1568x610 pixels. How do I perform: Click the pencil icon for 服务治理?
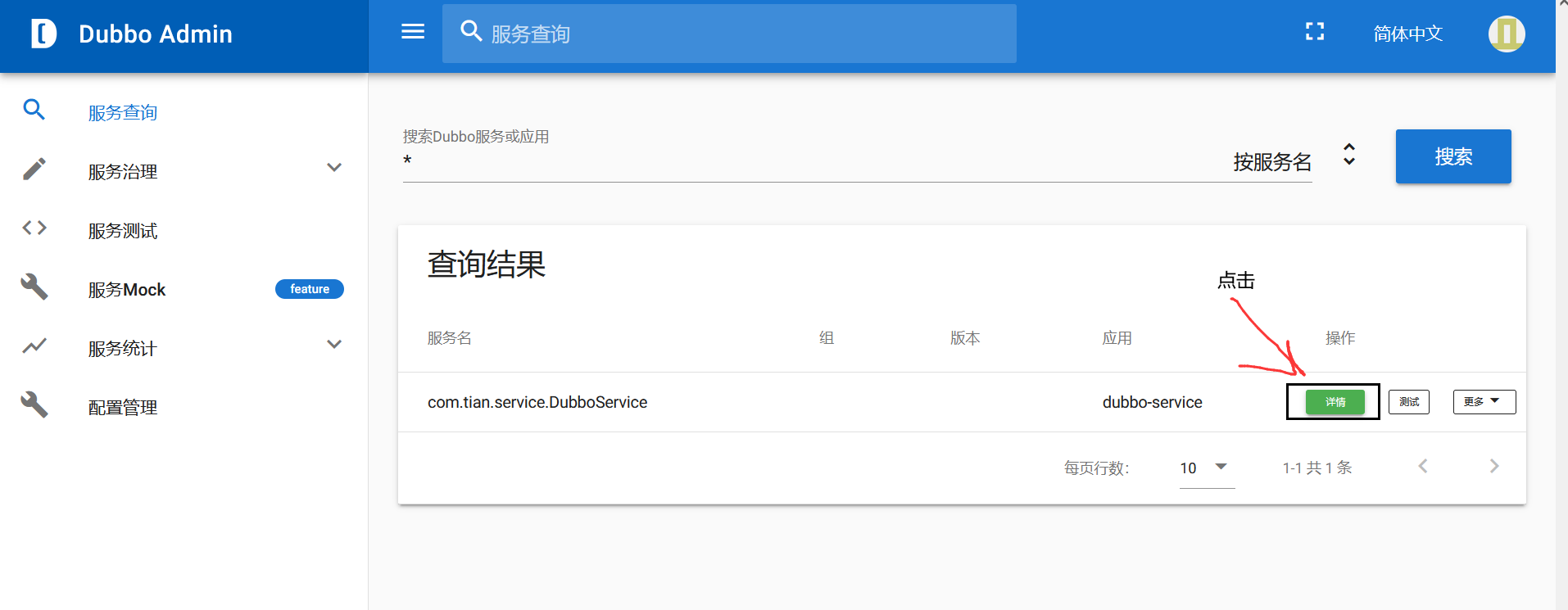(x=34, y=169)
